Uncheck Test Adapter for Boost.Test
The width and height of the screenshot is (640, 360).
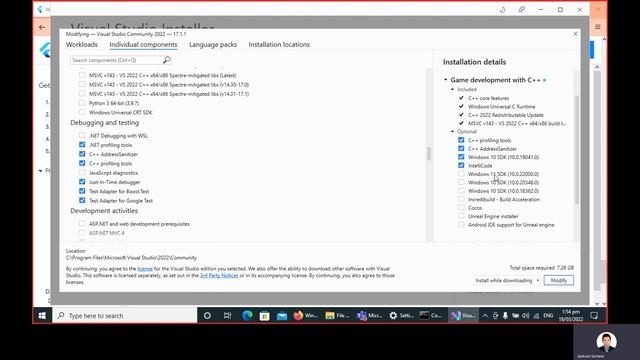[82, 191]
